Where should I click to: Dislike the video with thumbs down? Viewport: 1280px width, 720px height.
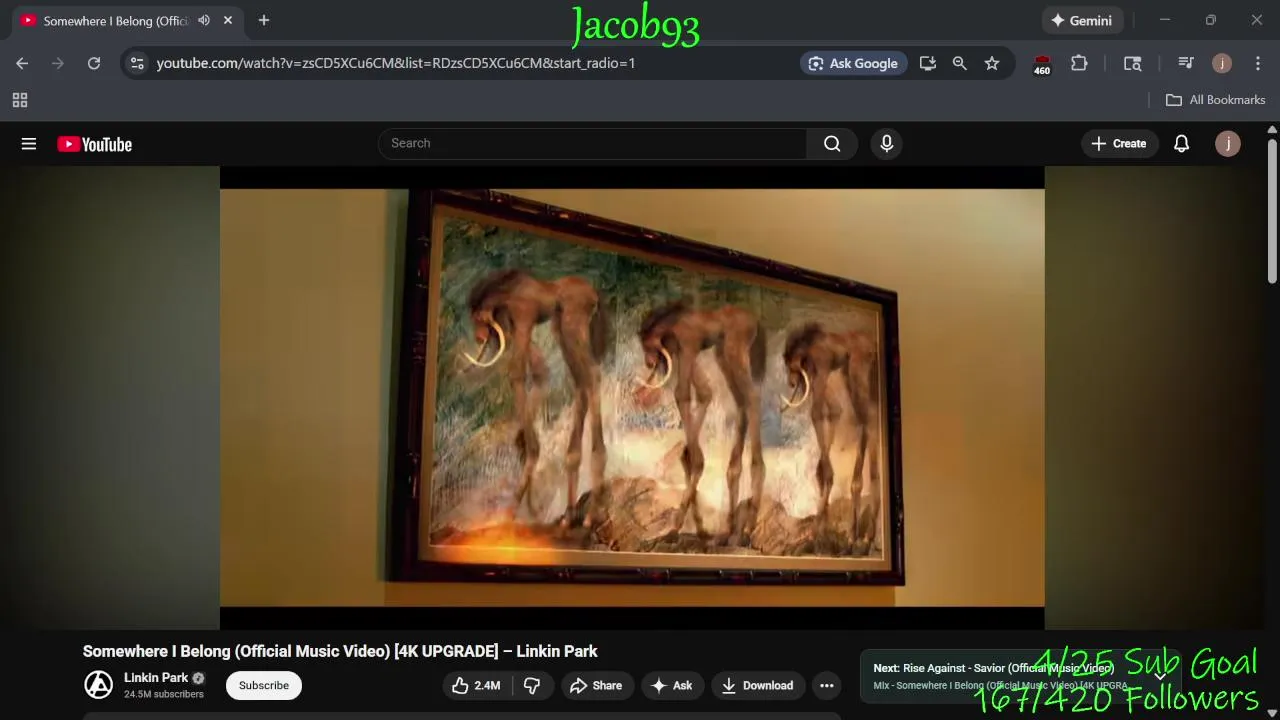tap(533, 685)
